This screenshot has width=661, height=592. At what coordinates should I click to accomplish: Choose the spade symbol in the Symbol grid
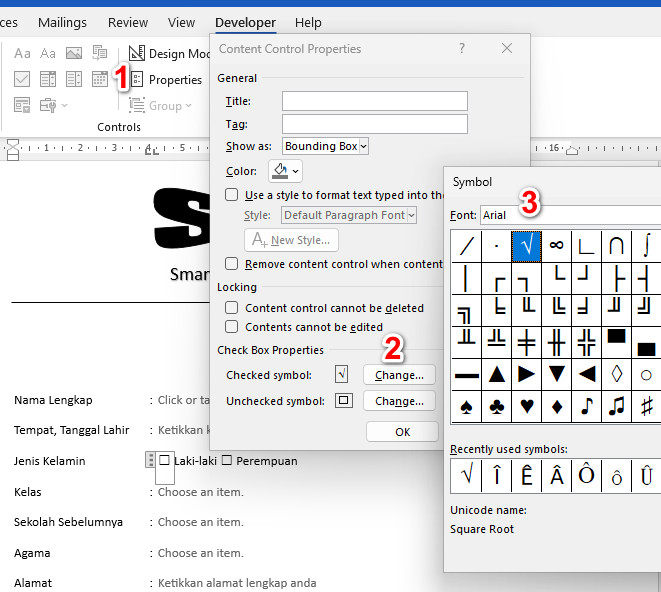[x=467, y=407]
